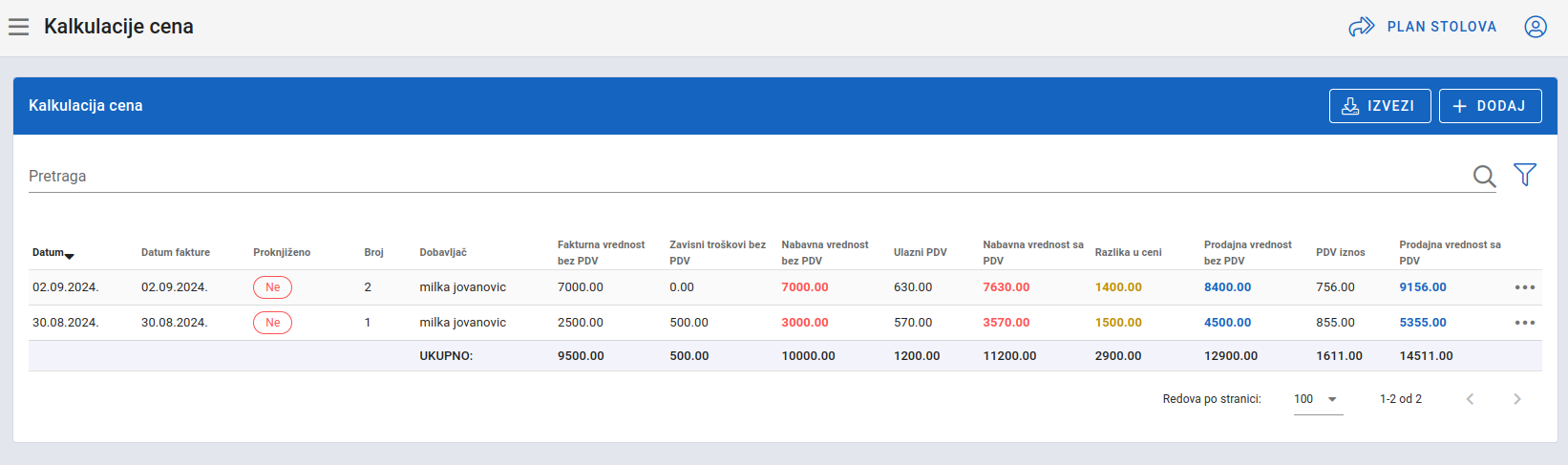1568x465 pixels.
Task: Go to previous page arrow
Action: (1471, 399)
